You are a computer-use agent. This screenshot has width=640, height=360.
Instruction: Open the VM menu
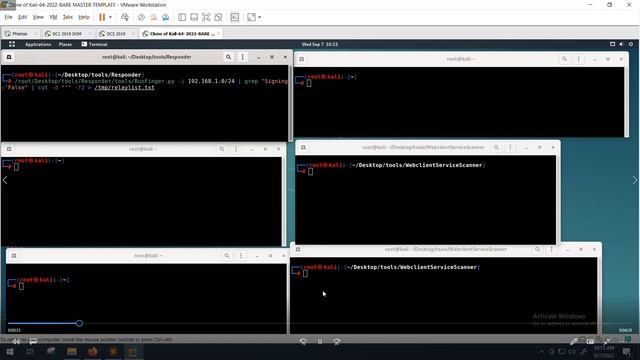tap(53, 17)
